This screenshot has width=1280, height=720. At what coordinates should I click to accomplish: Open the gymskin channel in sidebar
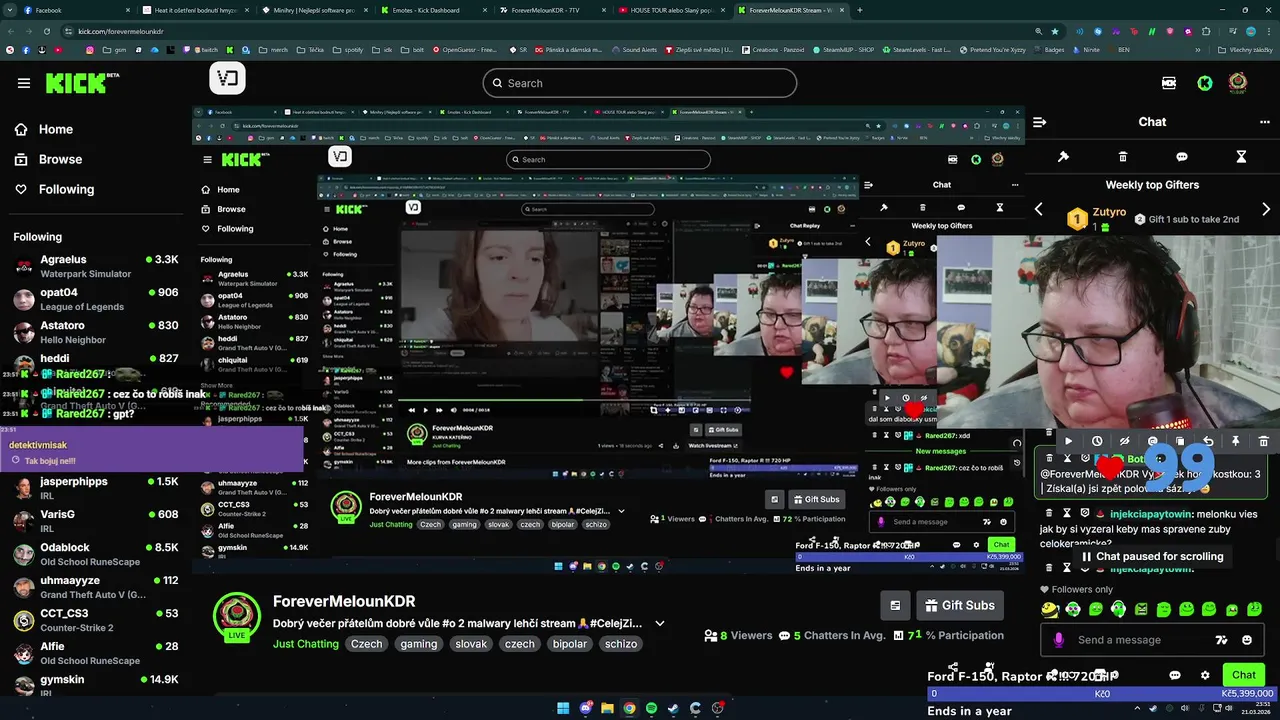[x=95, y=686]
